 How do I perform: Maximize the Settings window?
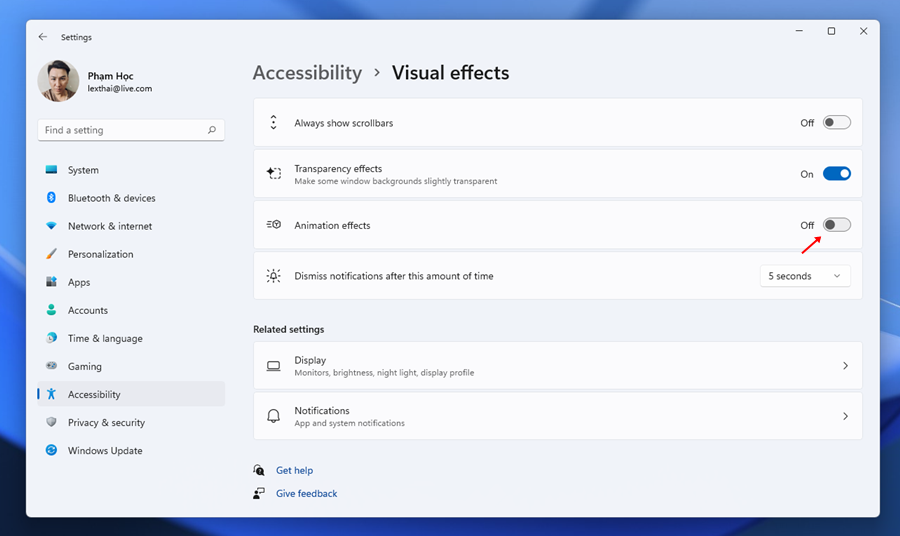coord(831,31)
